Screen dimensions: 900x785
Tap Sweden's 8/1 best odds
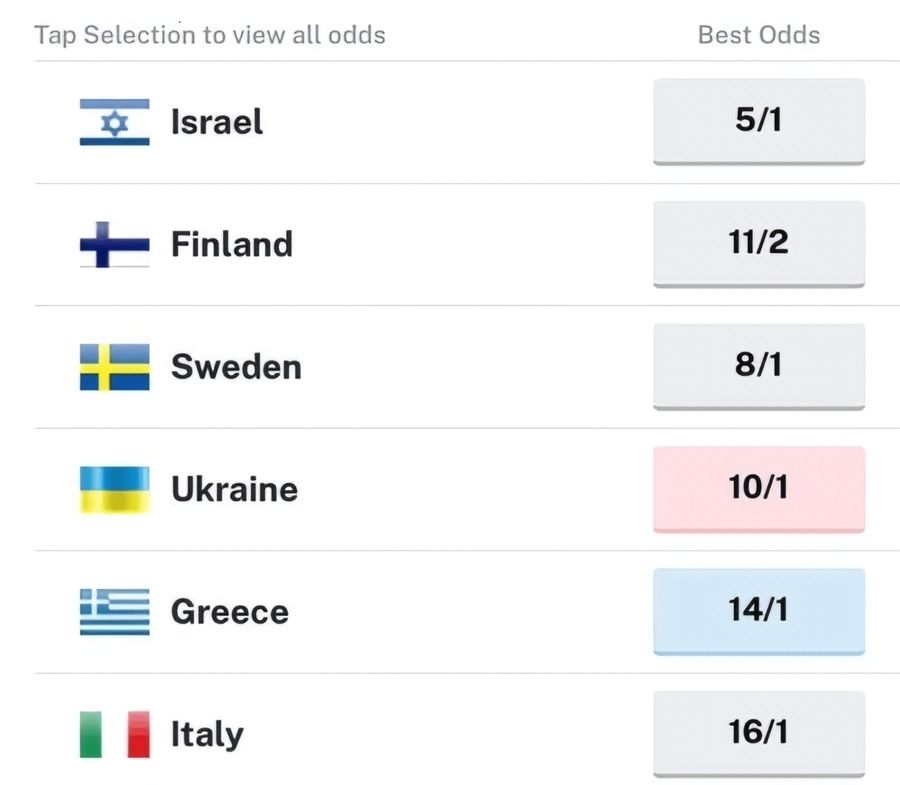(758, 365)
